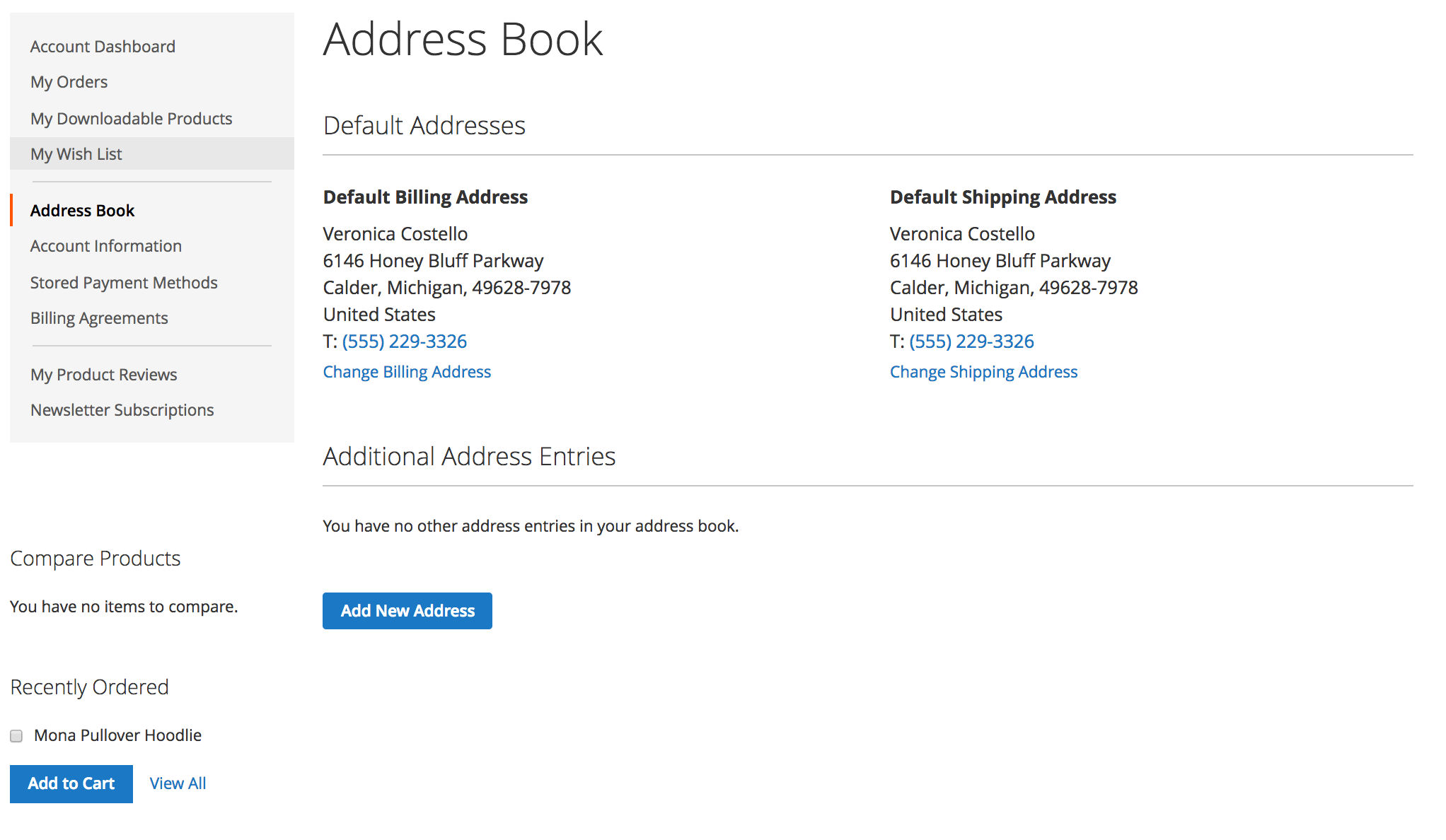Click Change Billing Address link

click(407, 371)
